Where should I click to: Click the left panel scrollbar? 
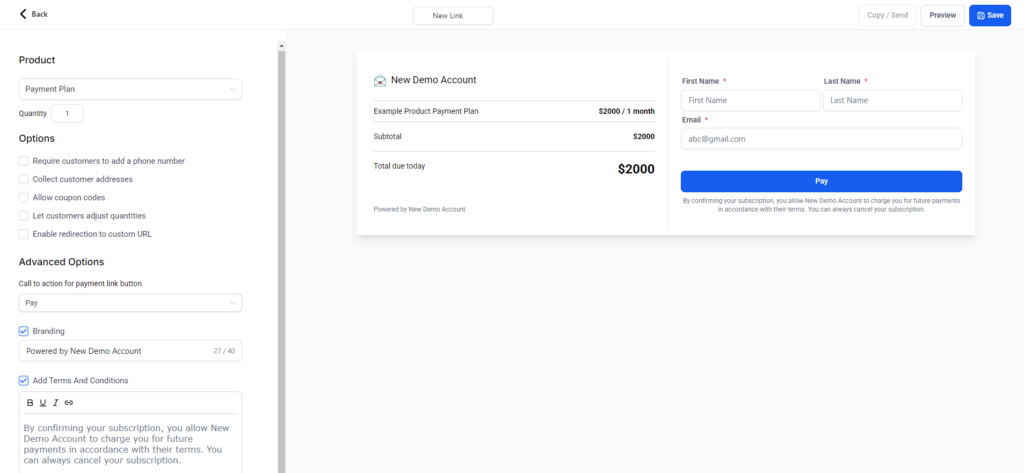[281, 261]
